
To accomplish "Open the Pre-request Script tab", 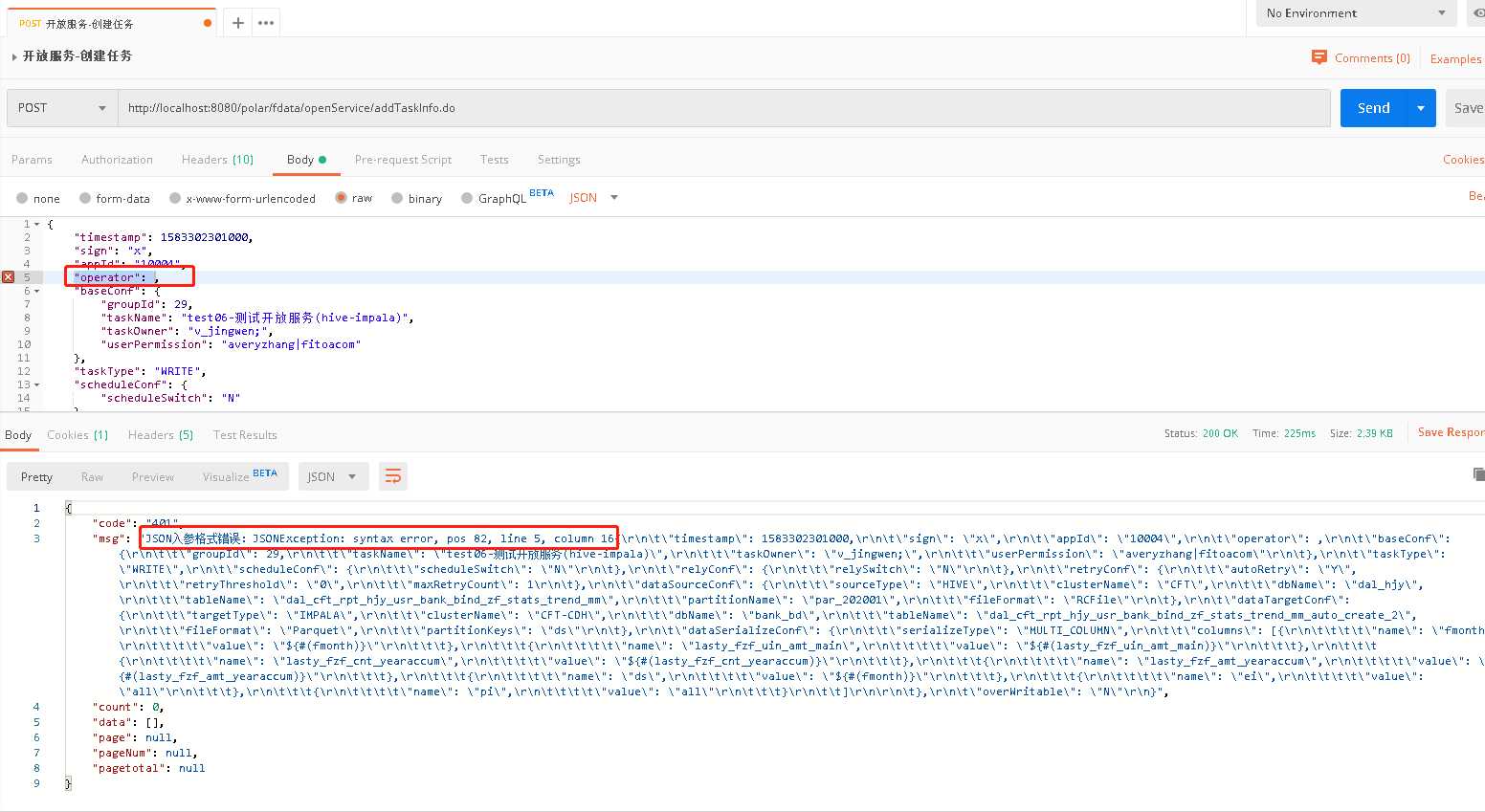I will 403,160.
